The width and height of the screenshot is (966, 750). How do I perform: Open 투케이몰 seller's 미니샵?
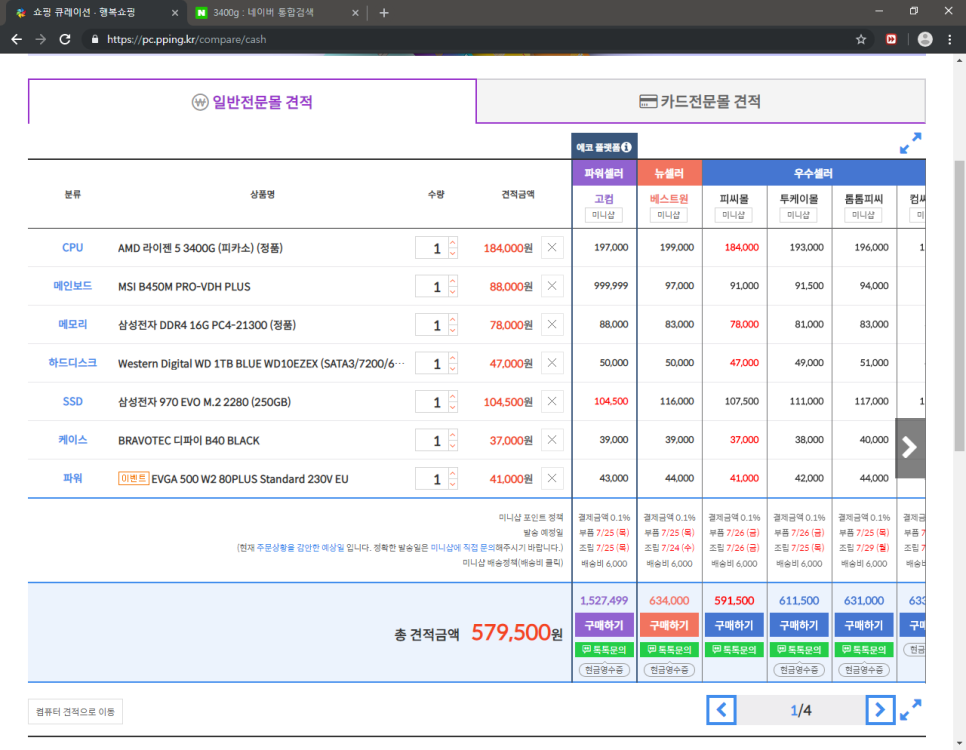coord(798,215)
